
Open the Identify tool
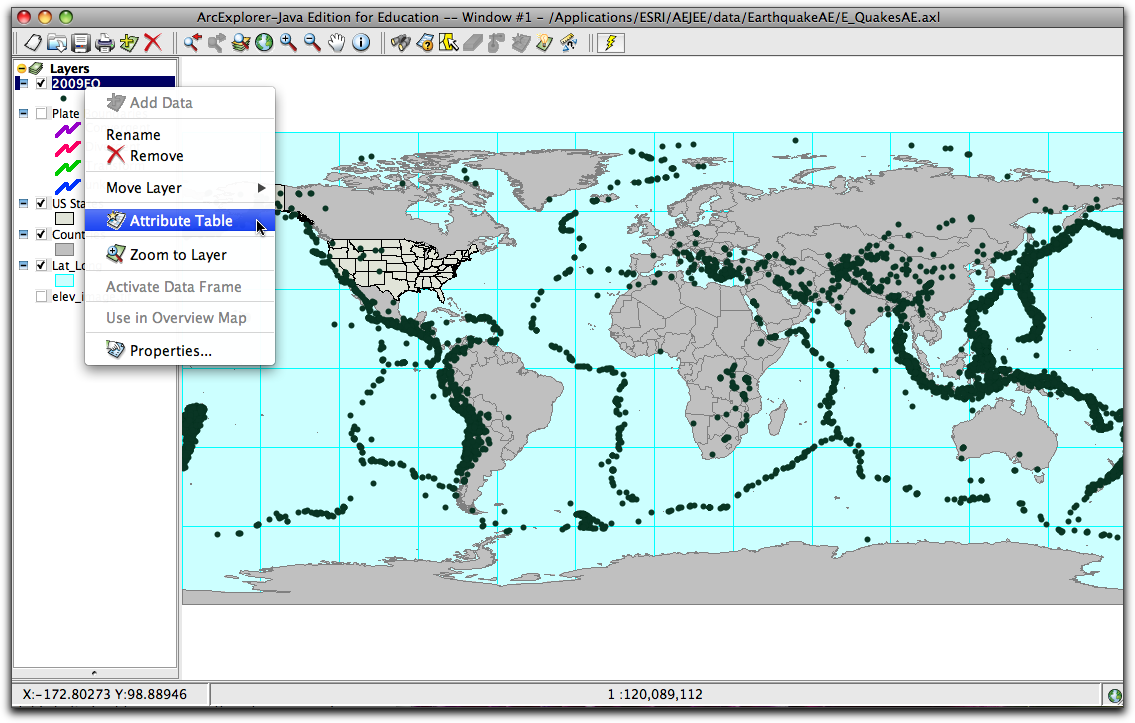(x=361, y=43)
